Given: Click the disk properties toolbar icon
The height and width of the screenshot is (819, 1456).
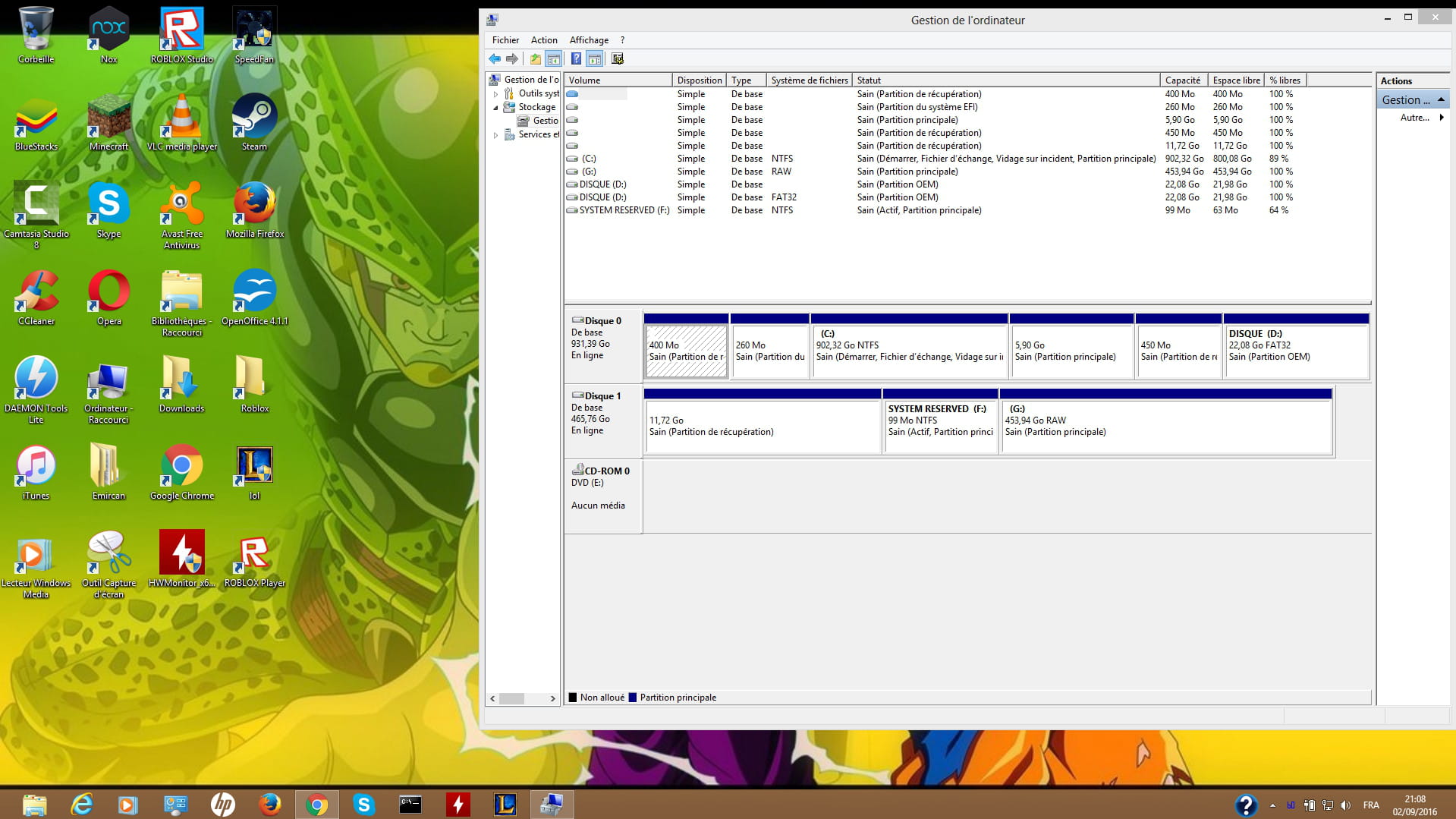Looking at the screenshot, I should tap(618, 59).
